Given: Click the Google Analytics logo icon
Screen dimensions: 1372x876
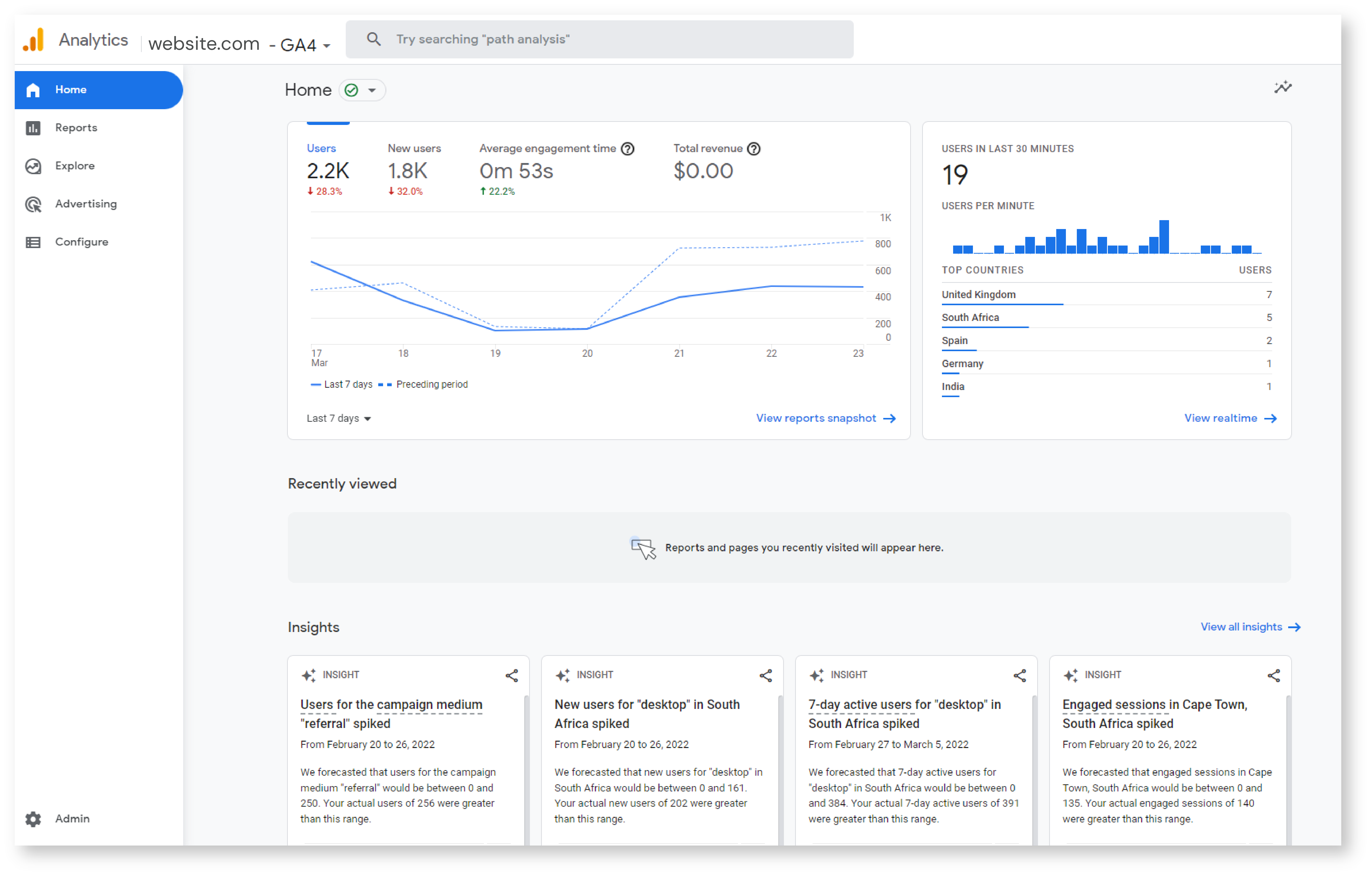Looking at the screenshot, I should pos(33,40).
